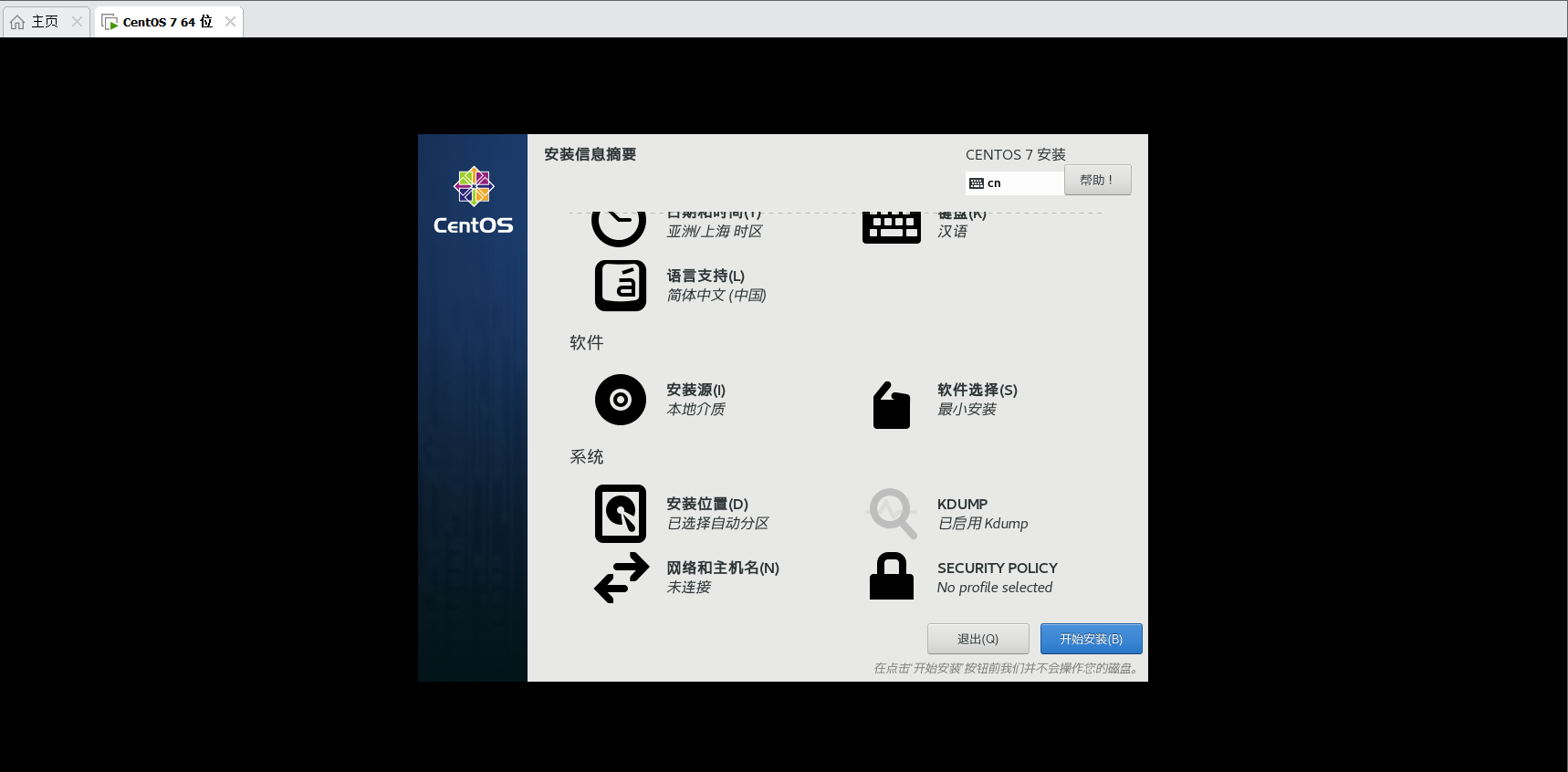The image size is (1568, 772).
Task: Open the 安装源(I) setting link
Action: coord(696,390)
